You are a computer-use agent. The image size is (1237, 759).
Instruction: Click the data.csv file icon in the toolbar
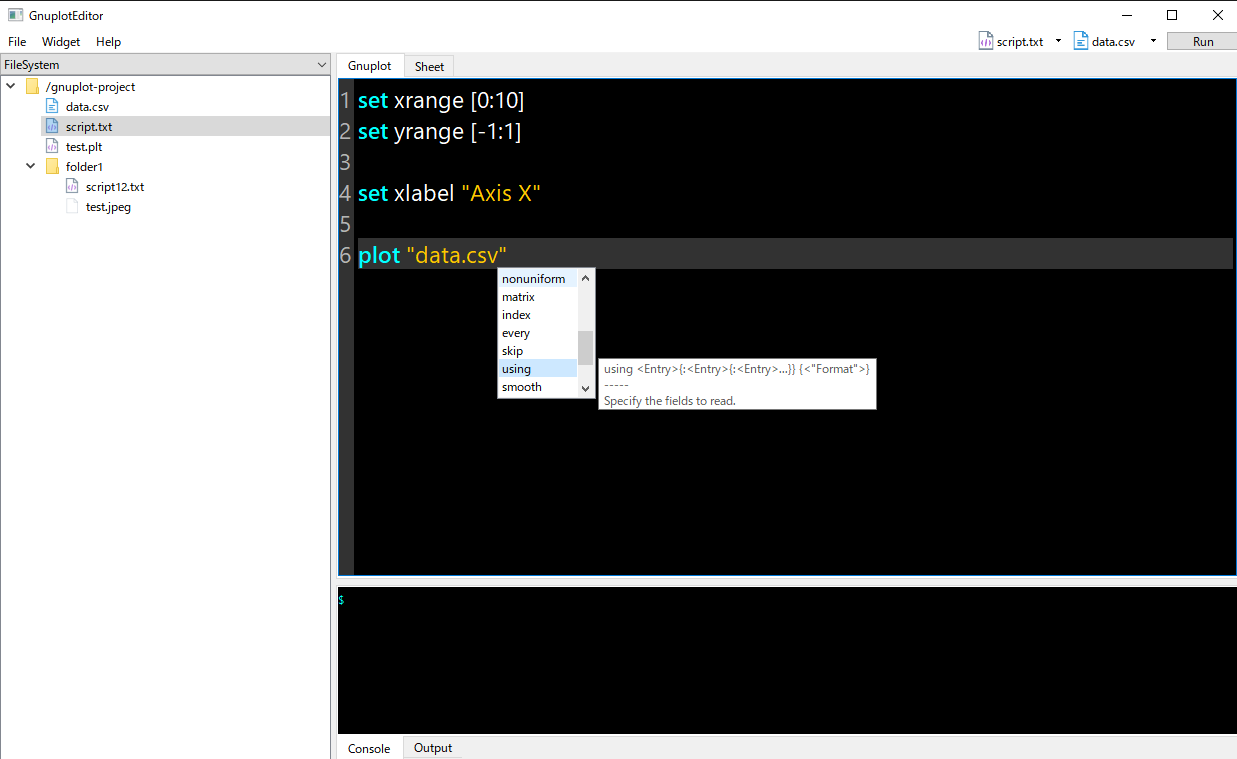click(1079, 41)
